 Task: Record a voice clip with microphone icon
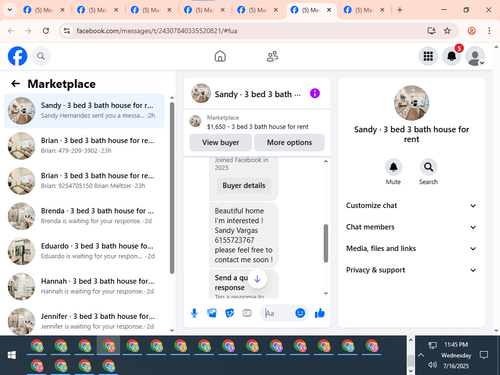coord(194,313)
